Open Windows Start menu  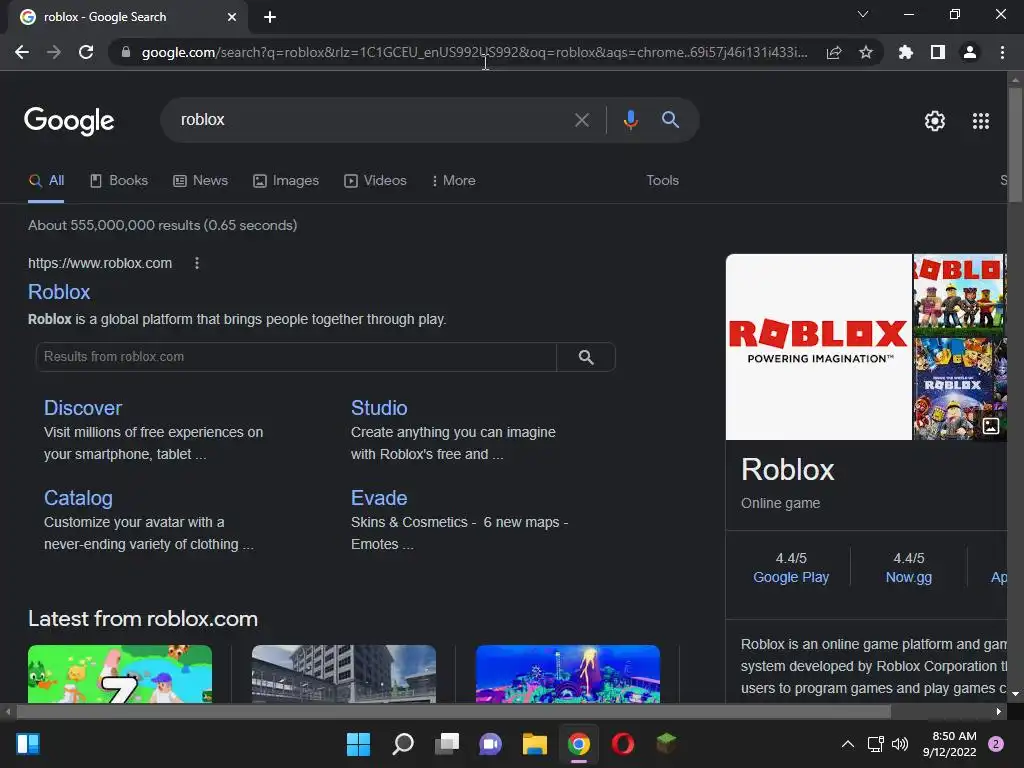pos(358,744)
